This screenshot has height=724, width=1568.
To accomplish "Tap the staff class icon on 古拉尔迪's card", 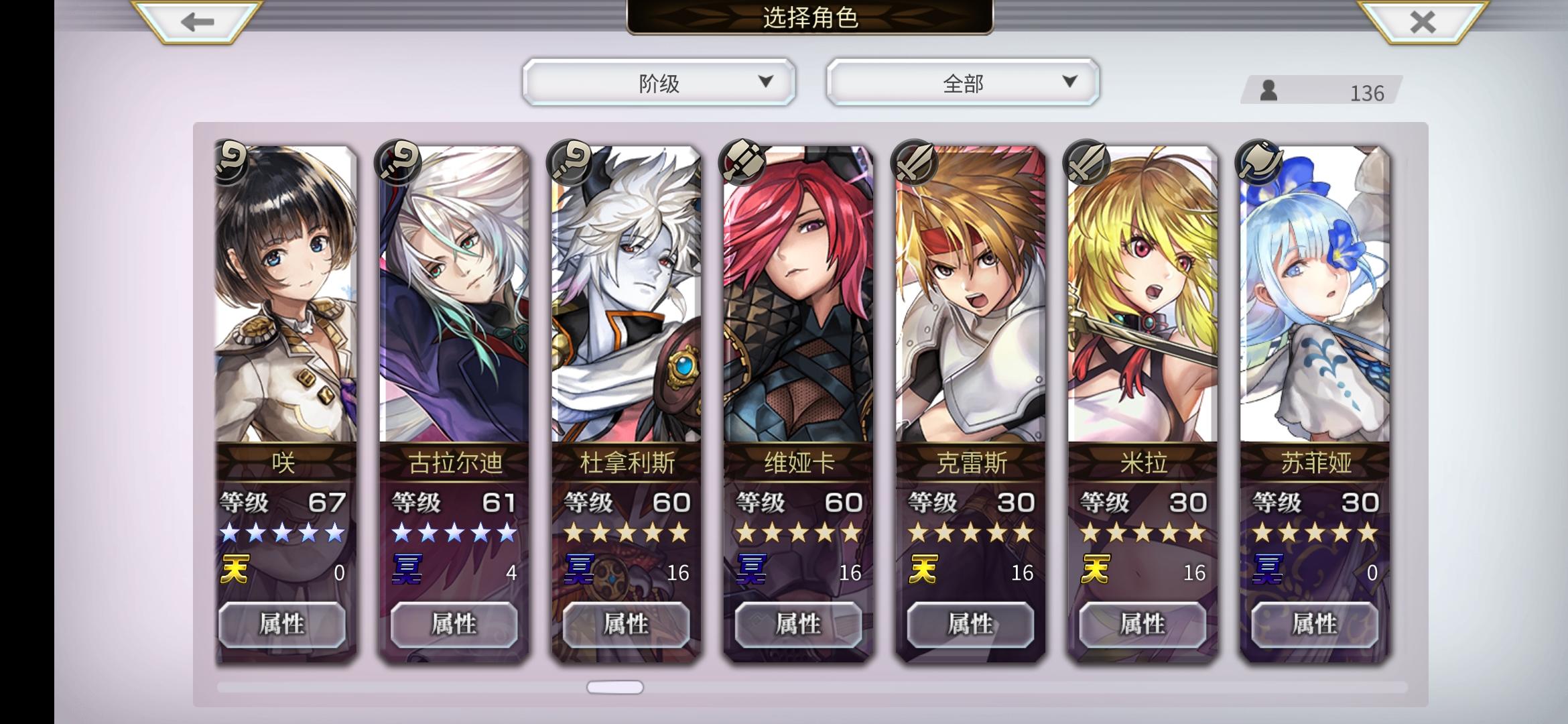I will click(x=399, y=162).
